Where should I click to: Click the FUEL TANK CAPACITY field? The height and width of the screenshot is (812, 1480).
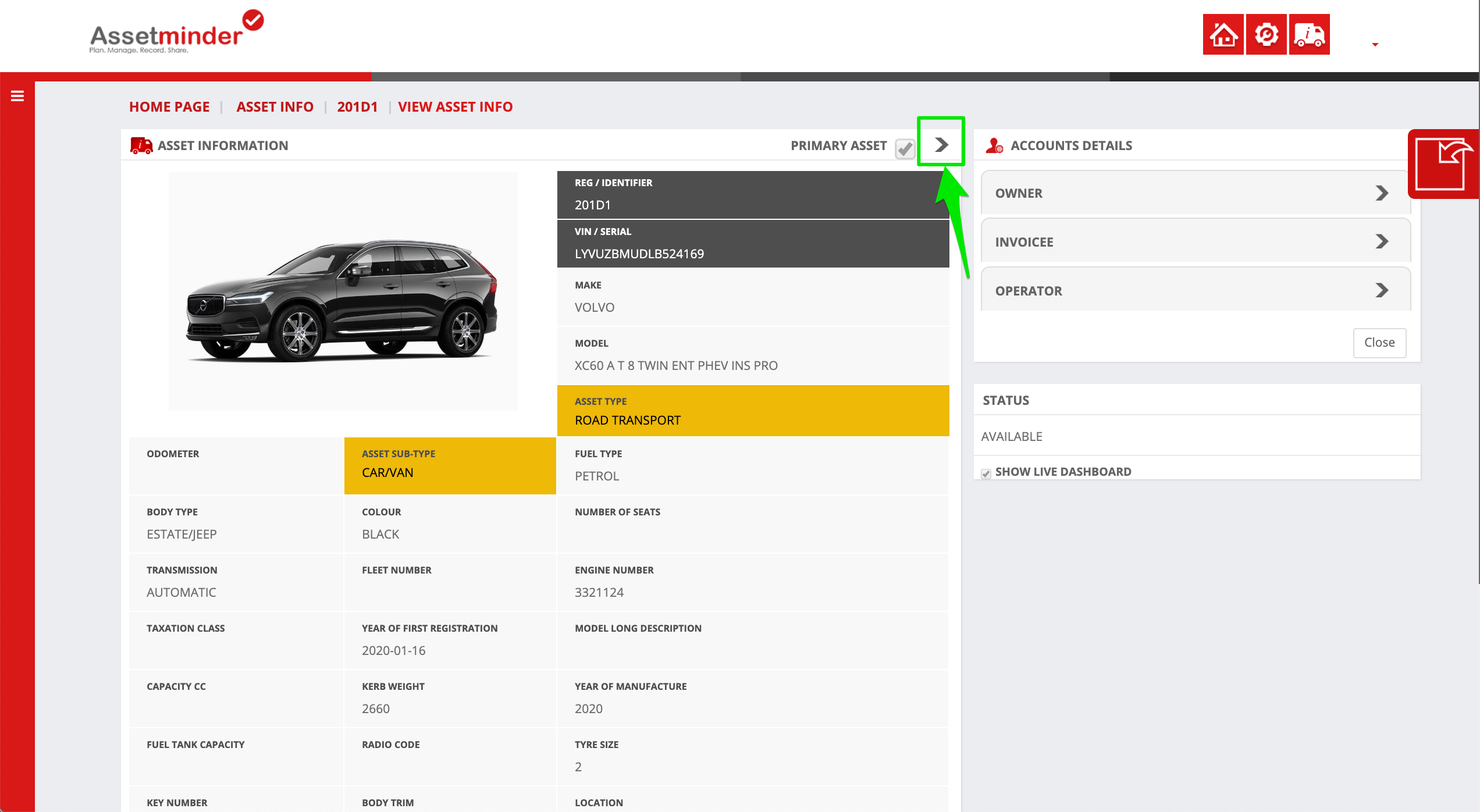coord(236,756)
